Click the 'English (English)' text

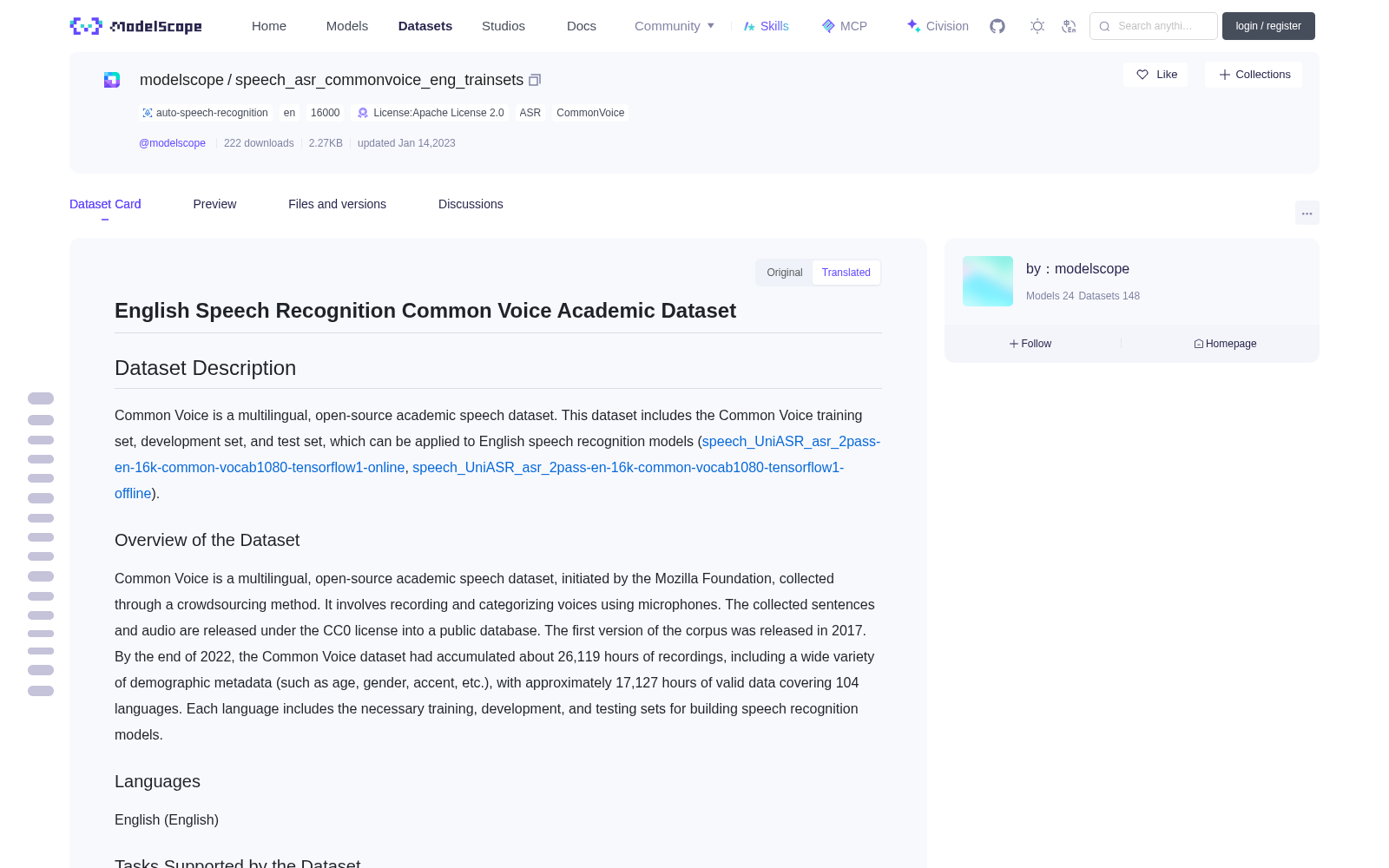pos(167,819)
